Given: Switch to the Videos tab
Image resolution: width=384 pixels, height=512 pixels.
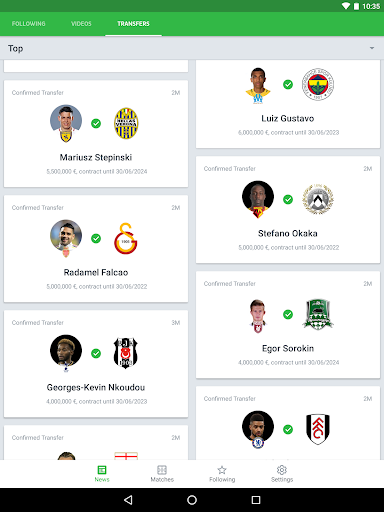Looking at the screenshot, I should pyautogui.click(x=81, y=24).
